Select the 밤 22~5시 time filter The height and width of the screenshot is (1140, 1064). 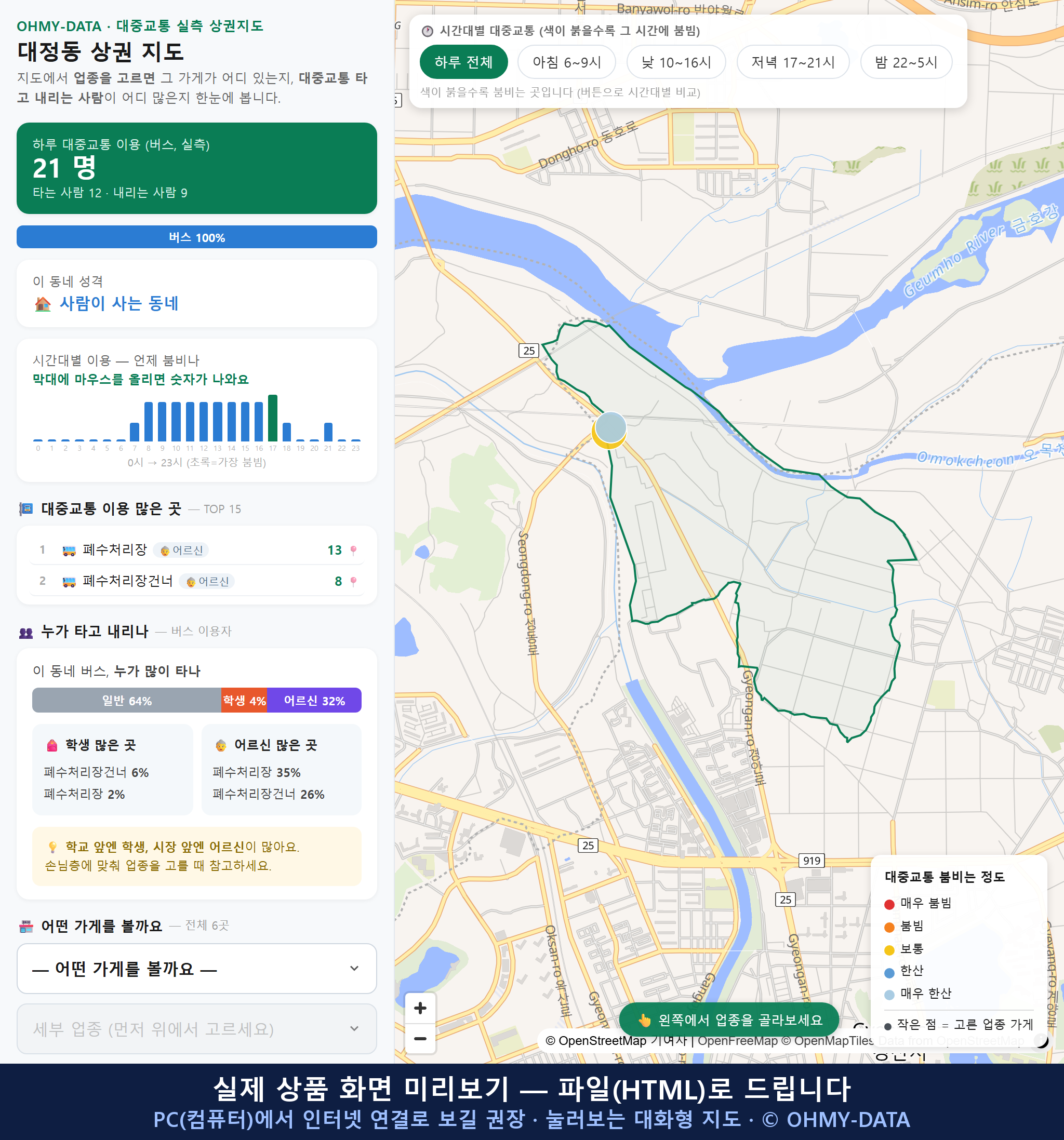906,62
